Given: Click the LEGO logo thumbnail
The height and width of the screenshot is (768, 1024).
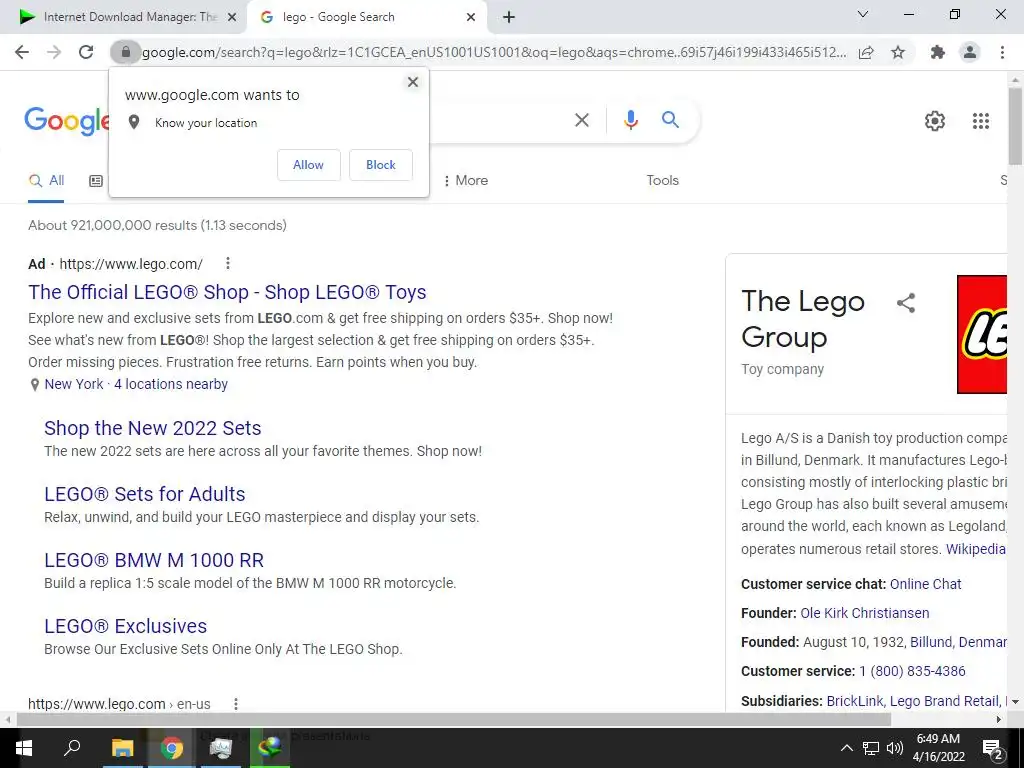Looking at the screenshot, I should click(x=982, y=334).
